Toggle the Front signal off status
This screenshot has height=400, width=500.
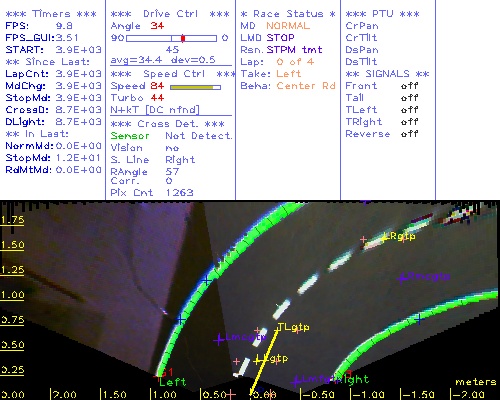(409, 86)
